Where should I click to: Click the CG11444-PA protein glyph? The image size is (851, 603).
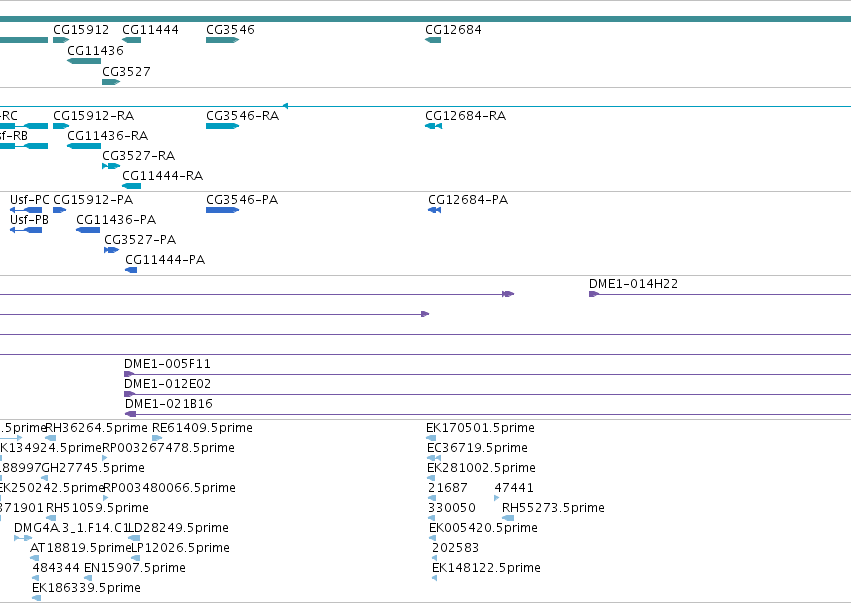(131, 270)
